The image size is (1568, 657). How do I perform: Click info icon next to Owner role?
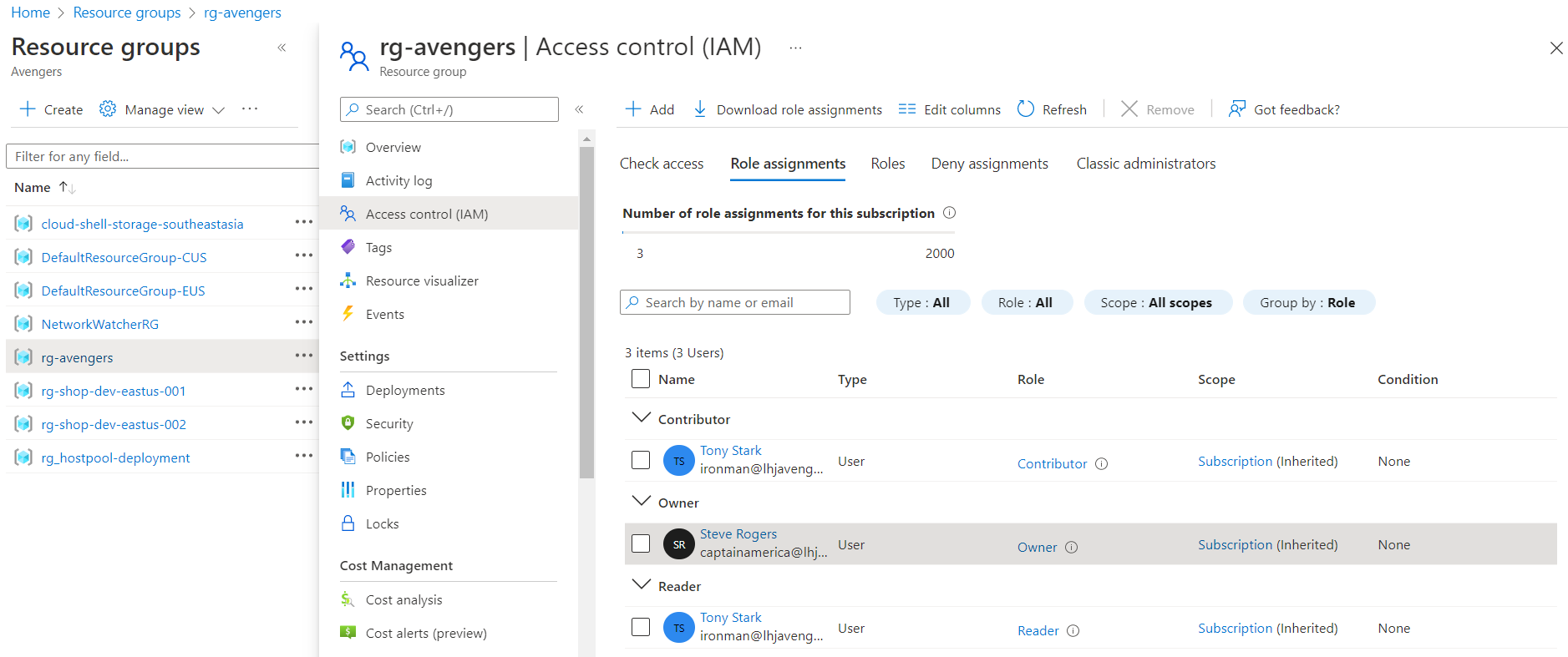coord(1072,548)
